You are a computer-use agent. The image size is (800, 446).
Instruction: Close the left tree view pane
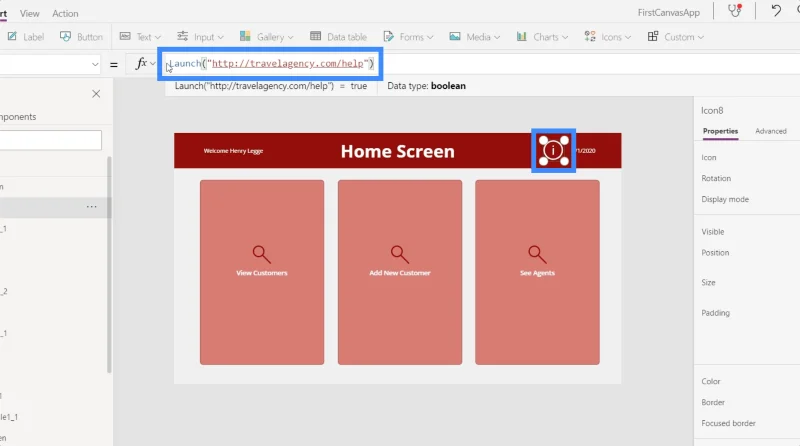[96, 94]
